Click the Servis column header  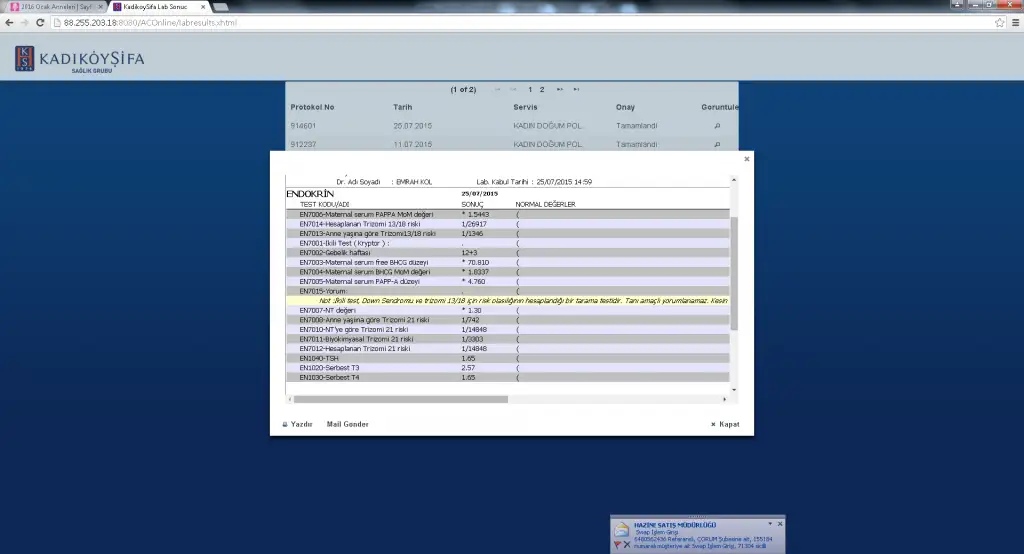[525, 107]
